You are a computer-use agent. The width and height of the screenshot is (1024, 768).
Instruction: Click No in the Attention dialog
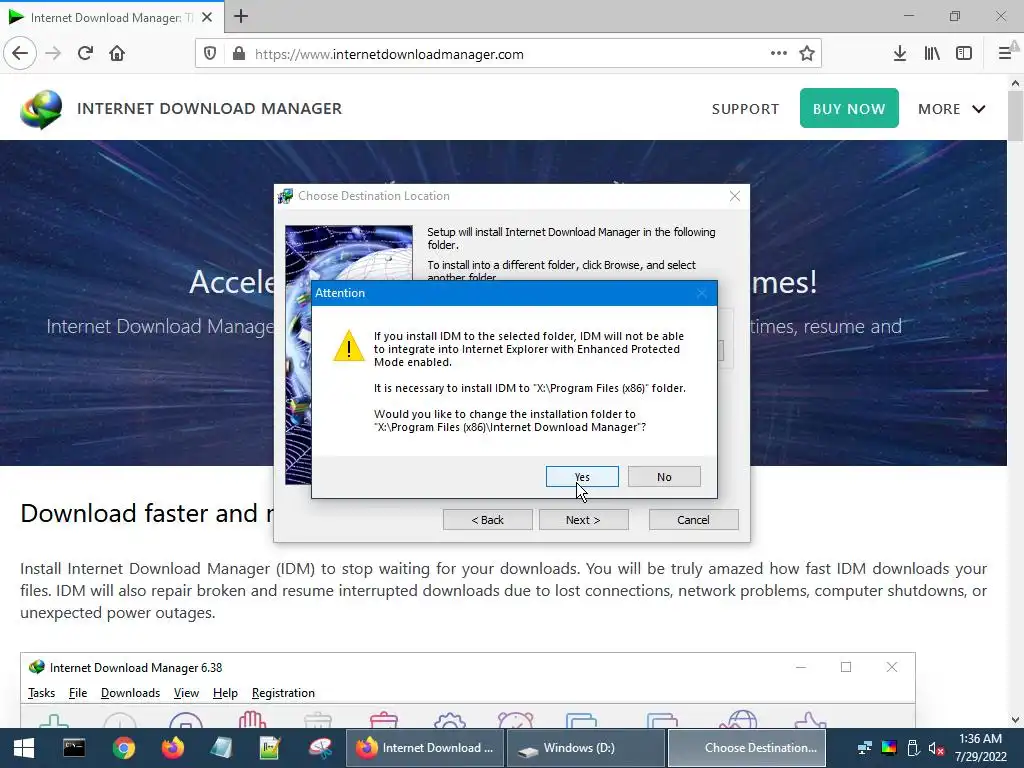tap(664, 477)
